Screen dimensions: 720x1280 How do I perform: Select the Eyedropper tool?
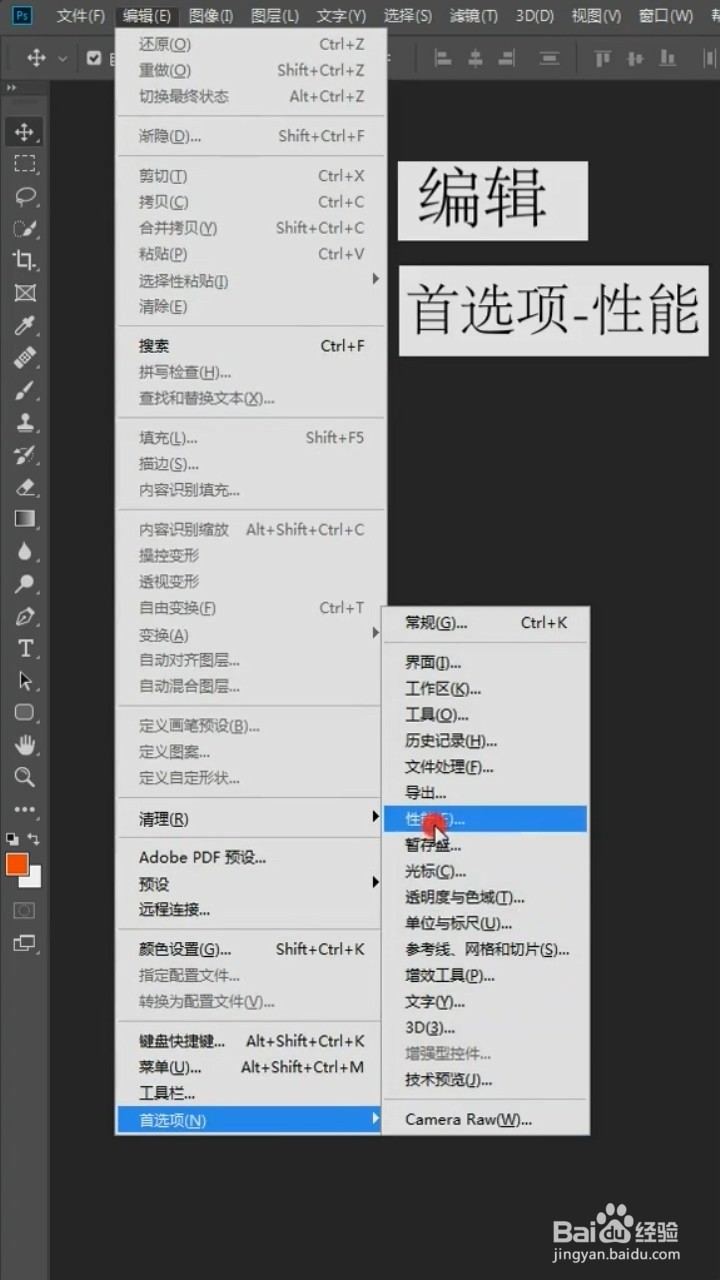point(25,325)
